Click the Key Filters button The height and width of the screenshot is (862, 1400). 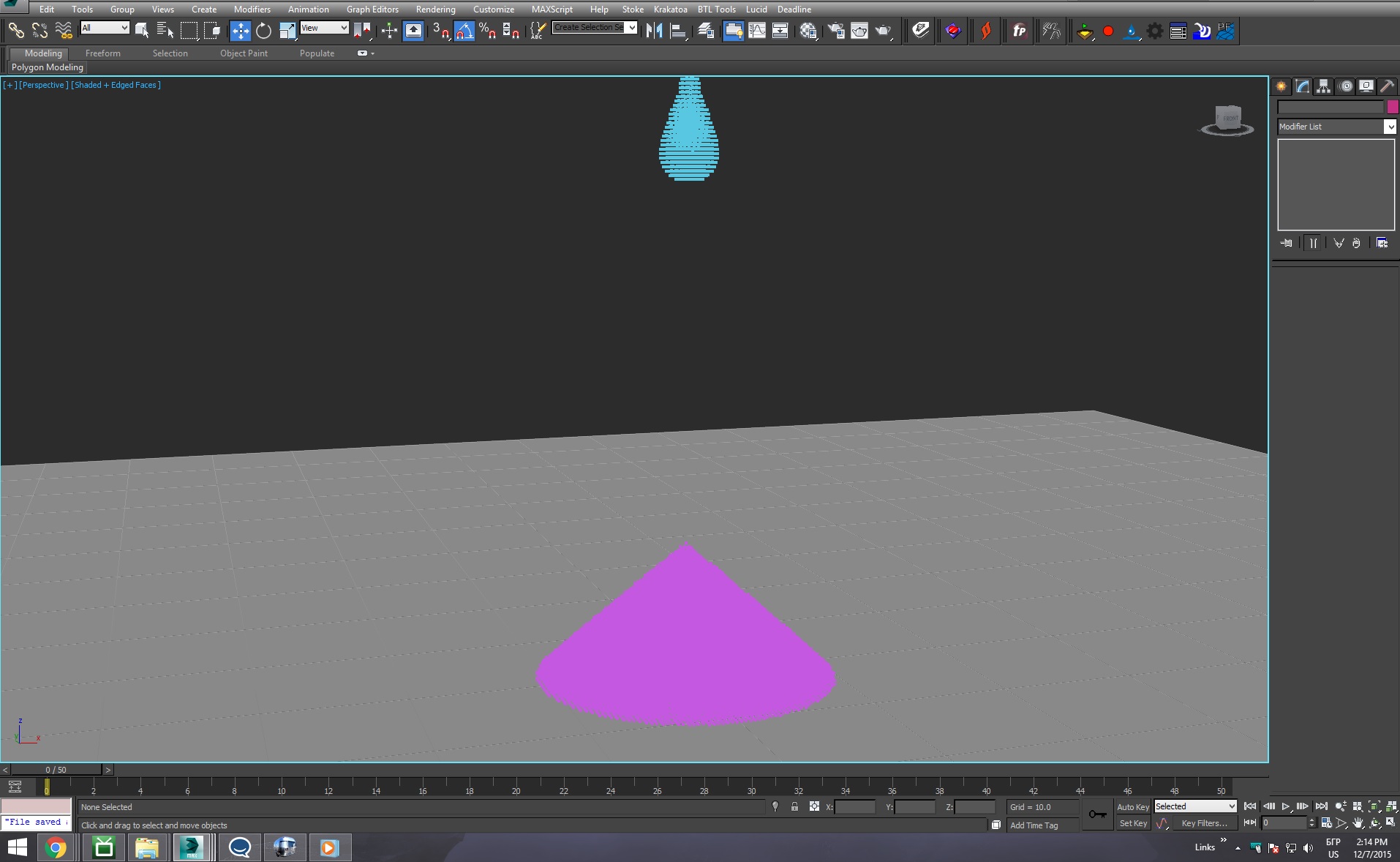(x=1204, y=823)
